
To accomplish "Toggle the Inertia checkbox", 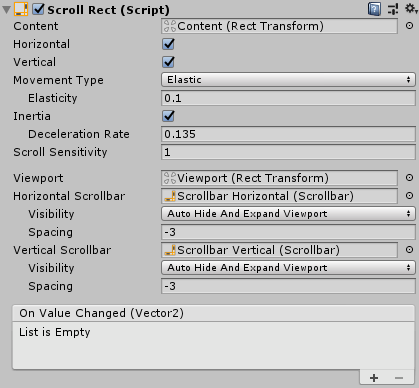I will tap(168, 116).
